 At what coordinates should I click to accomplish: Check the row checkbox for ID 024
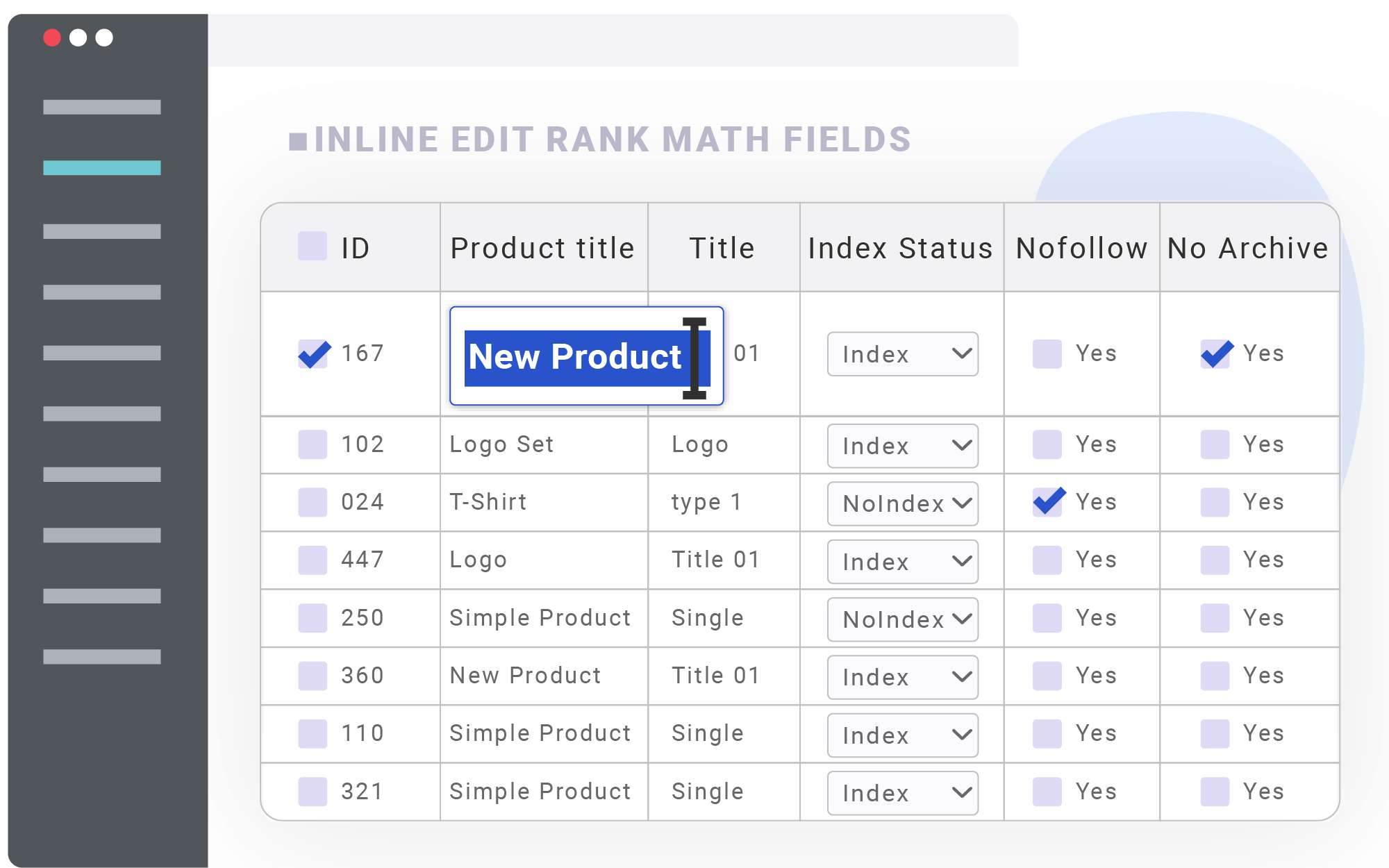(313, 502)
